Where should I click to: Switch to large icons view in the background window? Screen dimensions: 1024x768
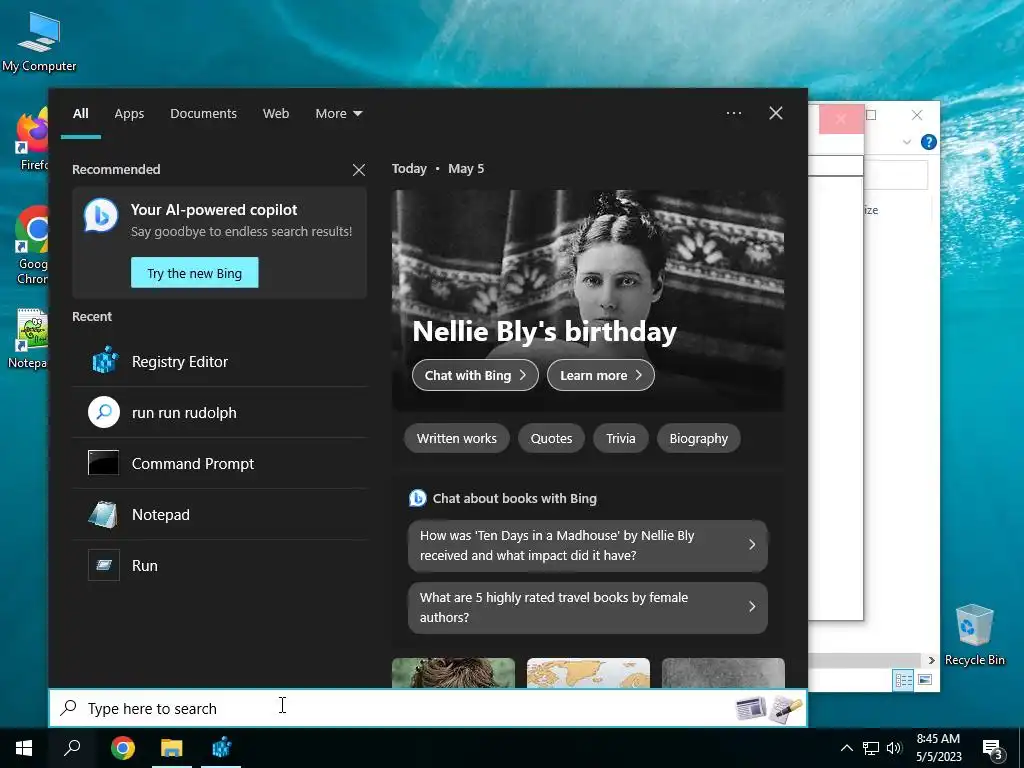tap(925, 680)
